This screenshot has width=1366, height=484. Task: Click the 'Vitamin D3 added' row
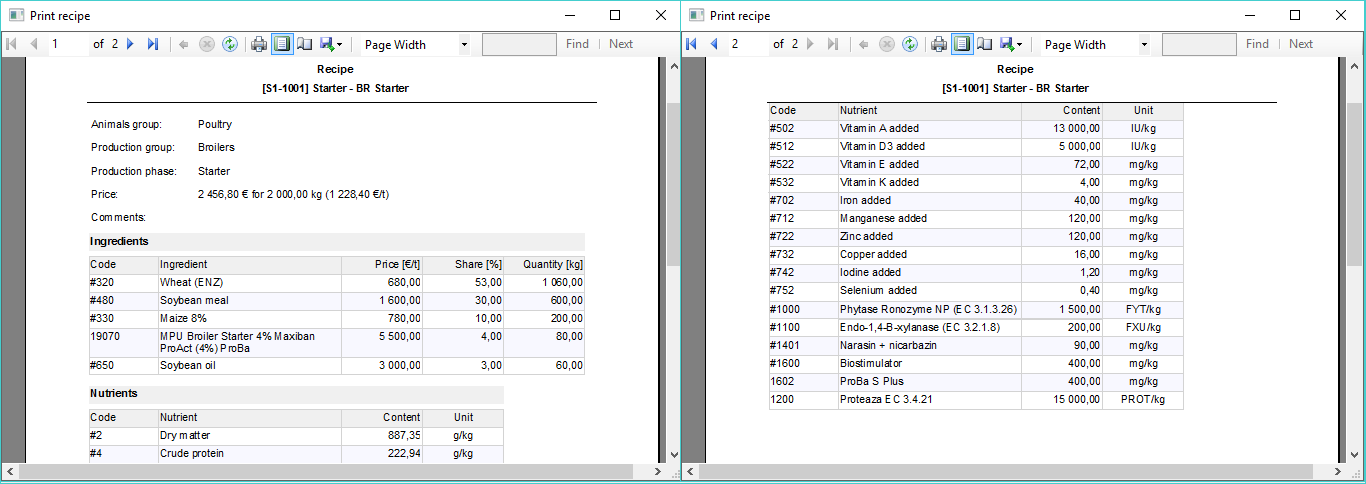pyautogui.click(x=975, y=147)
